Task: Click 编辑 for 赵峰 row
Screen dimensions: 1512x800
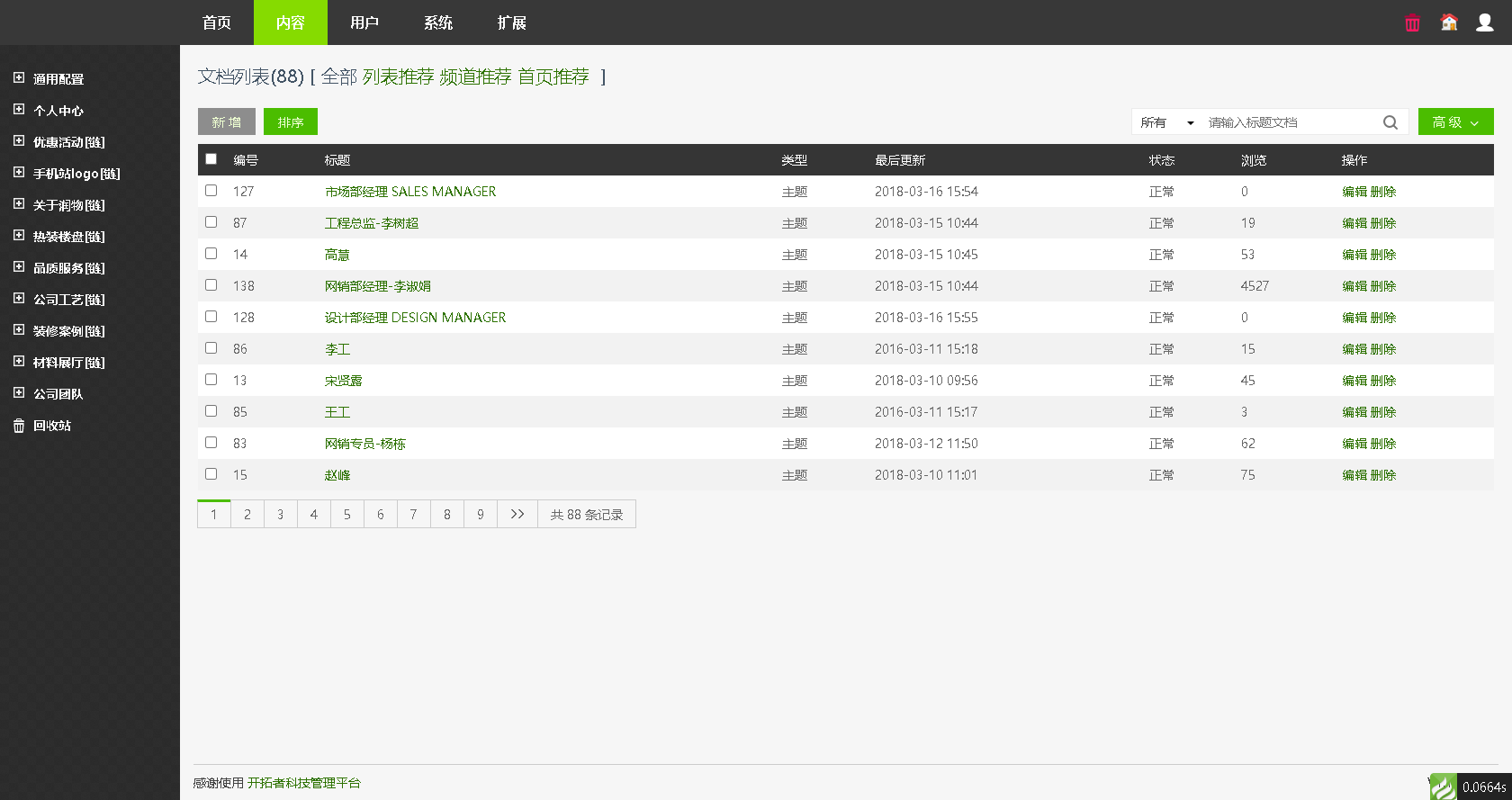Action: point(1354,475)
